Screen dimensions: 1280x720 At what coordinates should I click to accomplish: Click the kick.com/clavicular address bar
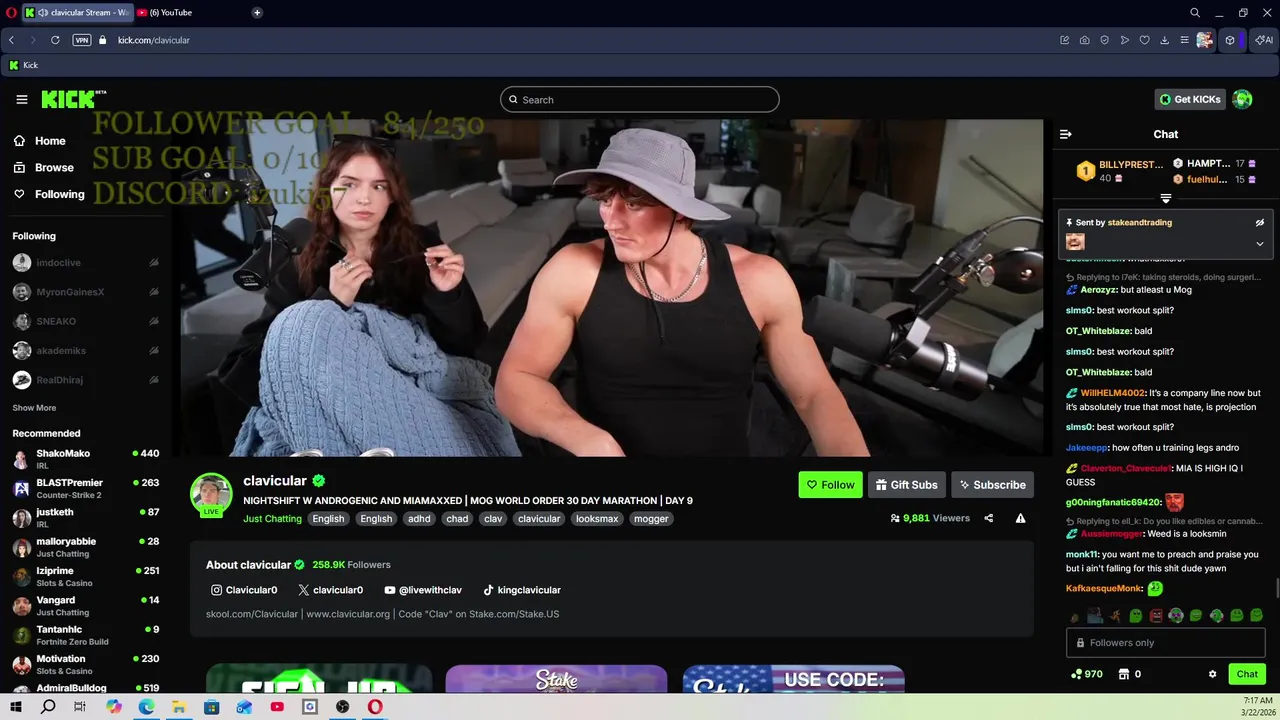[154, 40]
